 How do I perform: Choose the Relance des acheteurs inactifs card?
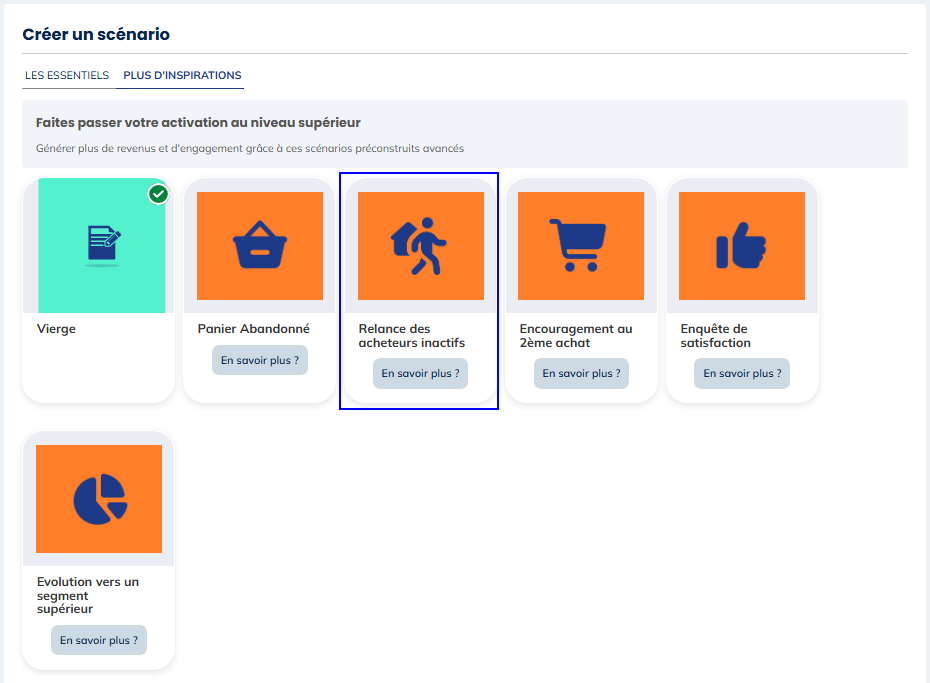coord(420,290)
